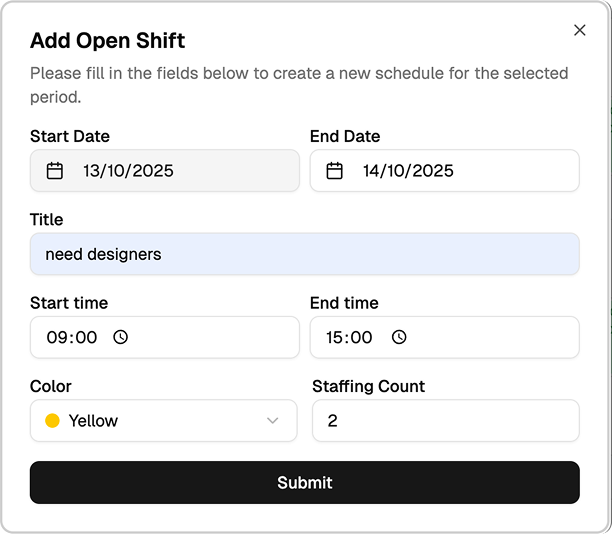
Task: Click the Start Date value 13/10/2025
Action: (128, 171)
